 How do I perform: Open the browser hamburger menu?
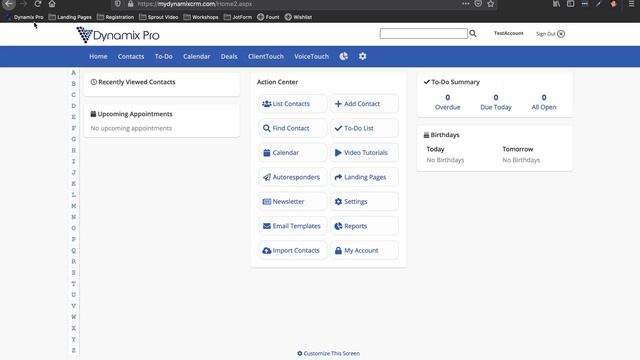pos(631,4)
